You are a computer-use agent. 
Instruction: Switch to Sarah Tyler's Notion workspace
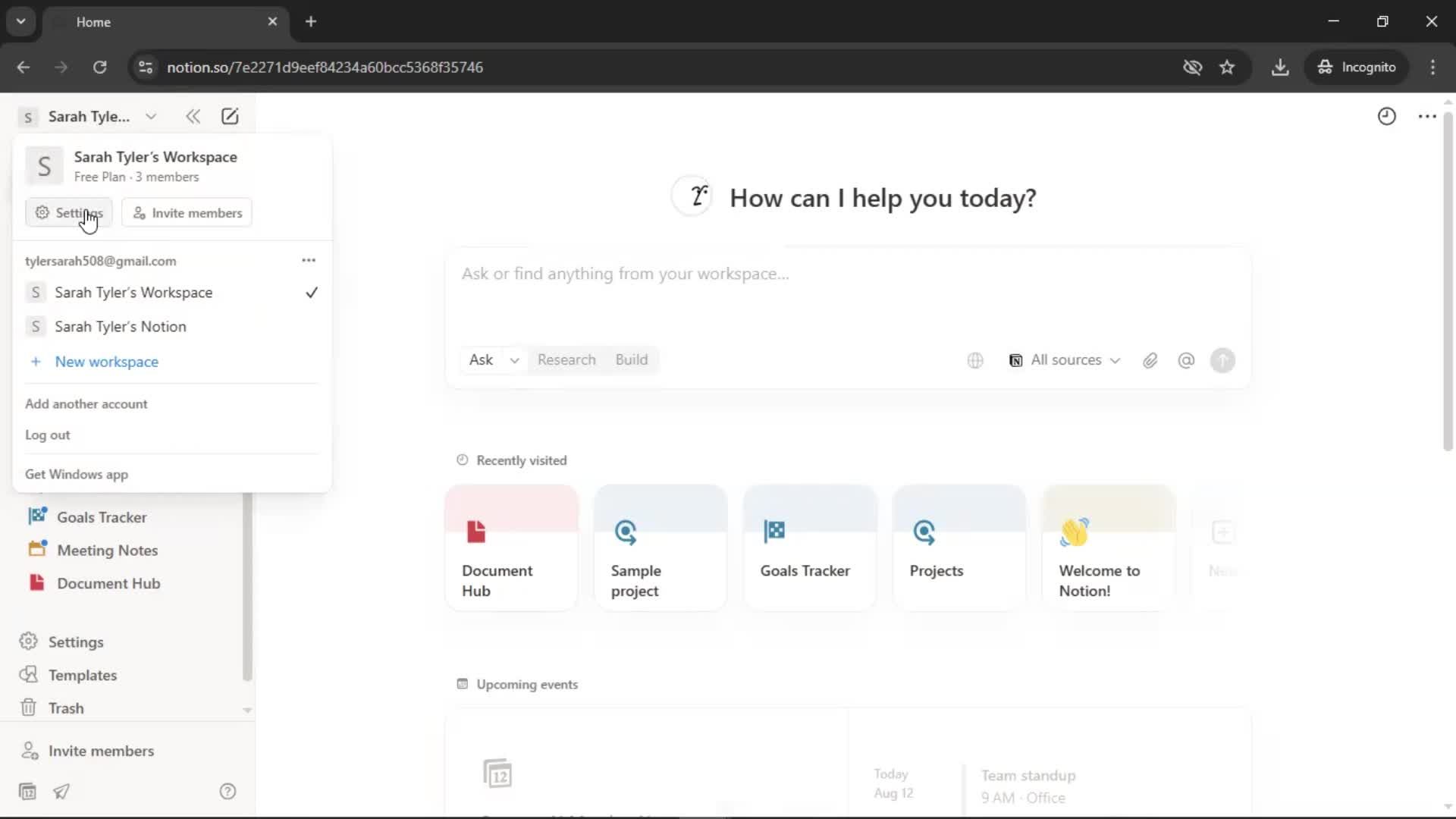point(172,327)
